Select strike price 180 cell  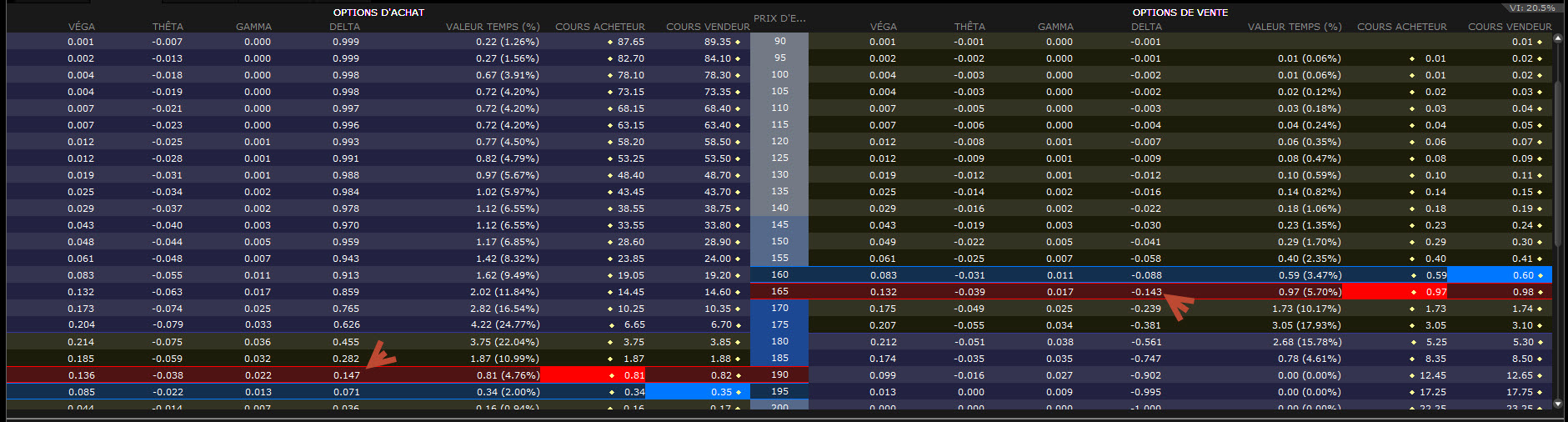click(779, 341)
